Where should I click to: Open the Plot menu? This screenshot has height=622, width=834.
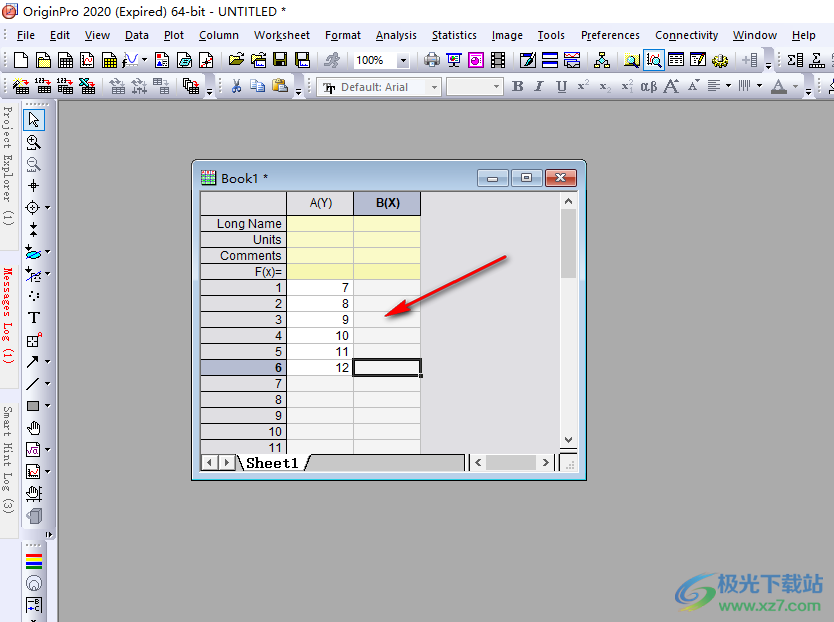click(x=173, y=35)
